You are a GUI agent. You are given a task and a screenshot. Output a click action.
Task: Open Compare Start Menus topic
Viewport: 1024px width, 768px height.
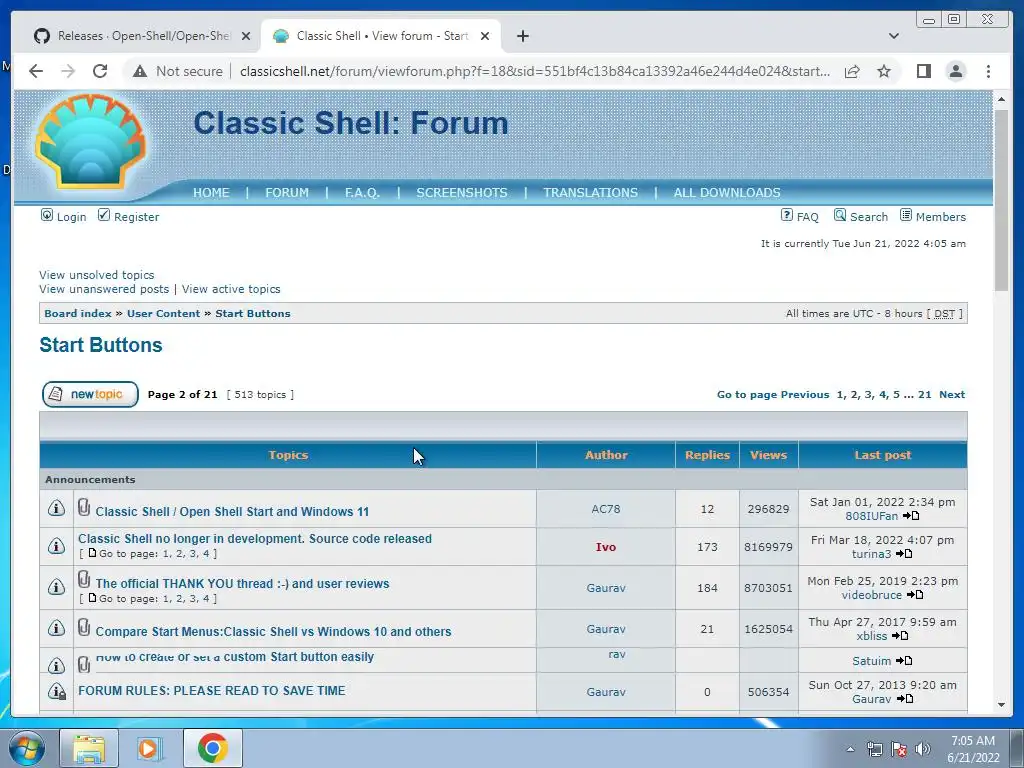[273, 632]
